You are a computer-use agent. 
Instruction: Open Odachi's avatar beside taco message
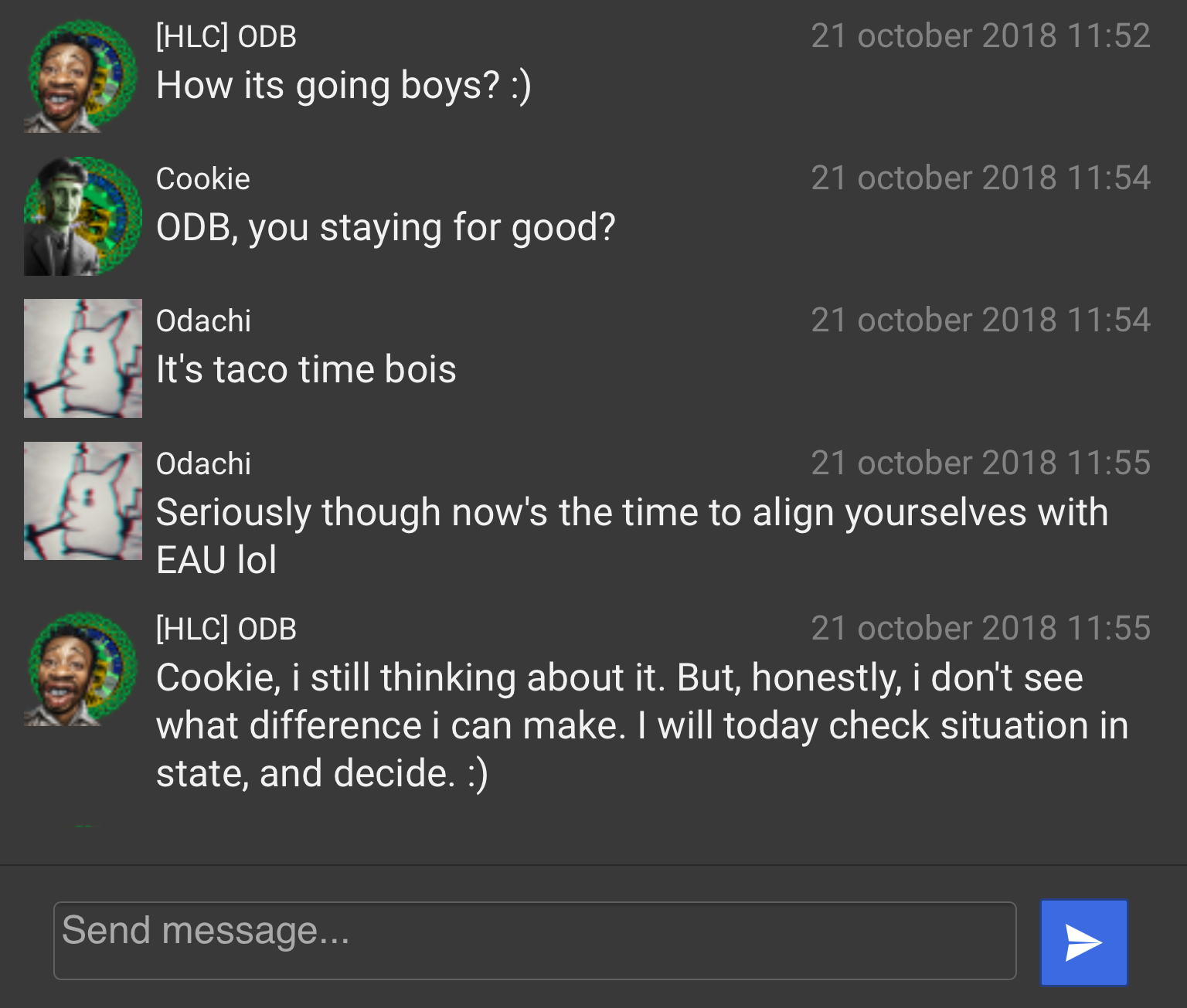pyautogui.click(x=83, y=358)
